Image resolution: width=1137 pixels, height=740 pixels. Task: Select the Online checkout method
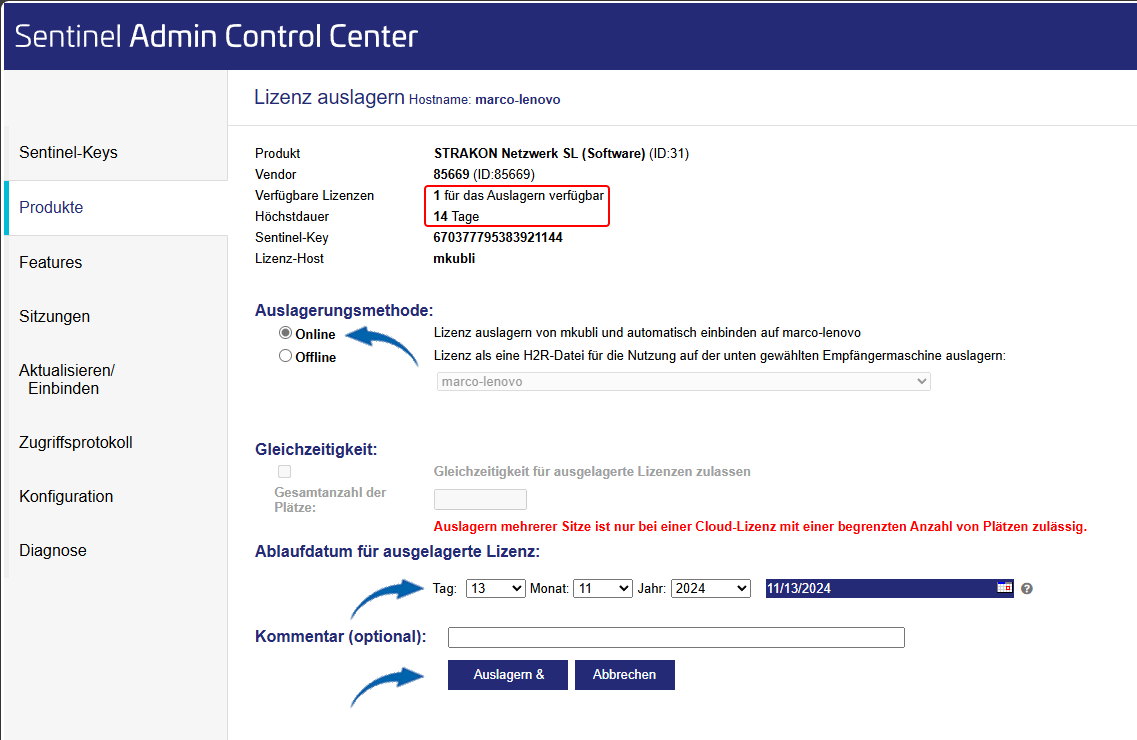click(286, 333)
